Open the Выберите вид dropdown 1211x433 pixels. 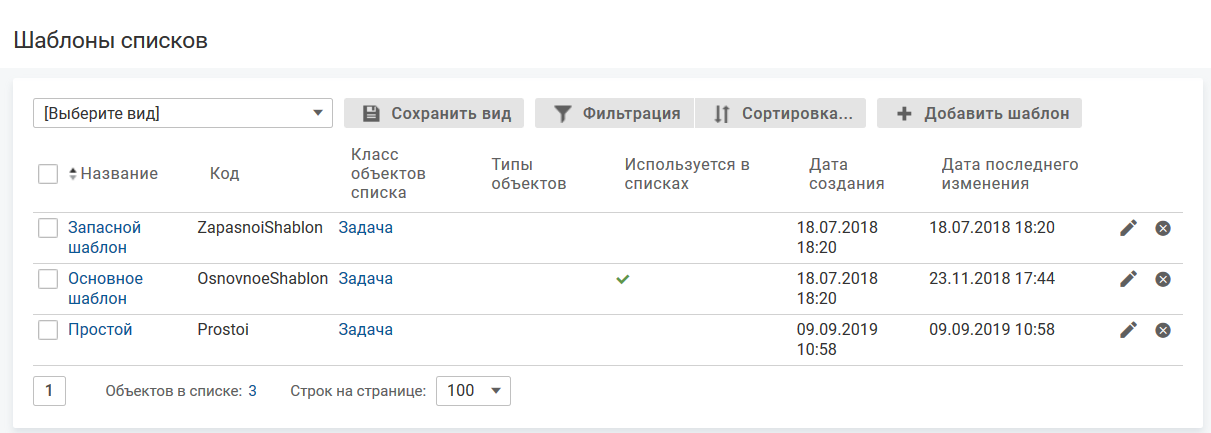tap(183, 113)
